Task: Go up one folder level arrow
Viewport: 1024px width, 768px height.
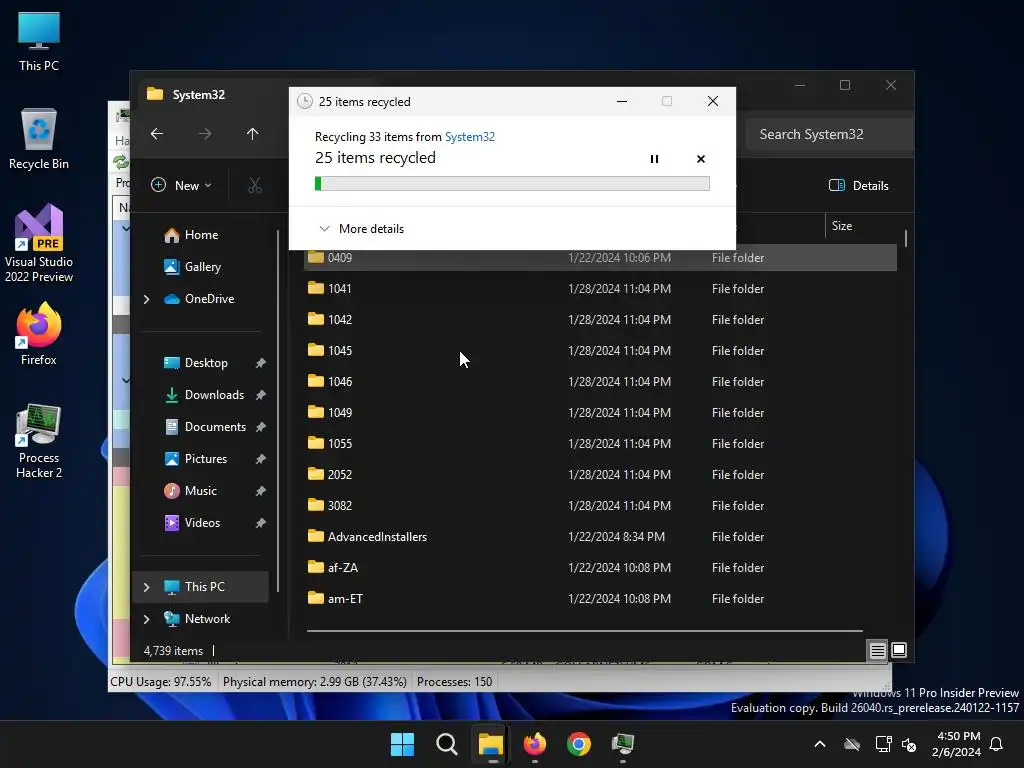Action: (253, 134)
